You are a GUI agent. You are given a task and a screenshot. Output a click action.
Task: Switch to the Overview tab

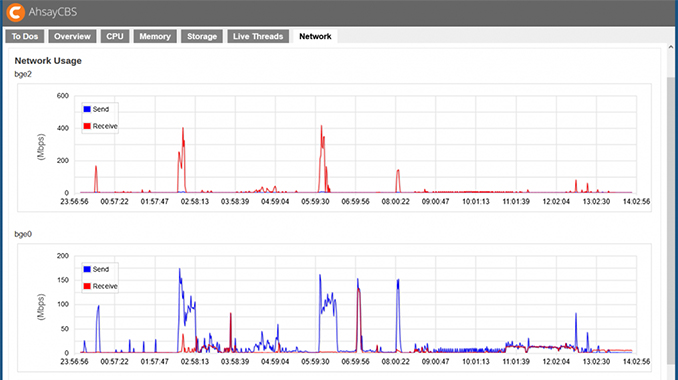point(72,36)
